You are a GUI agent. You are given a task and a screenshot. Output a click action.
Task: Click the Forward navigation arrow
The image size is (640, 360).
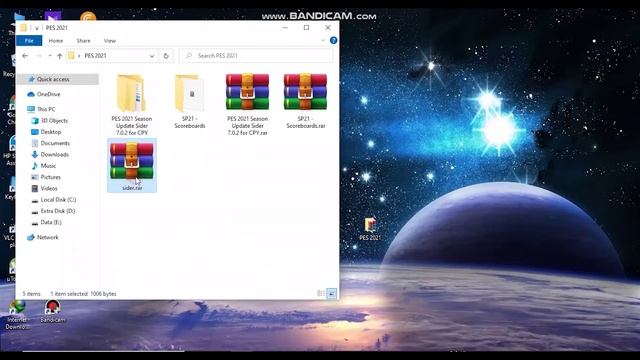tap(39, 56)
